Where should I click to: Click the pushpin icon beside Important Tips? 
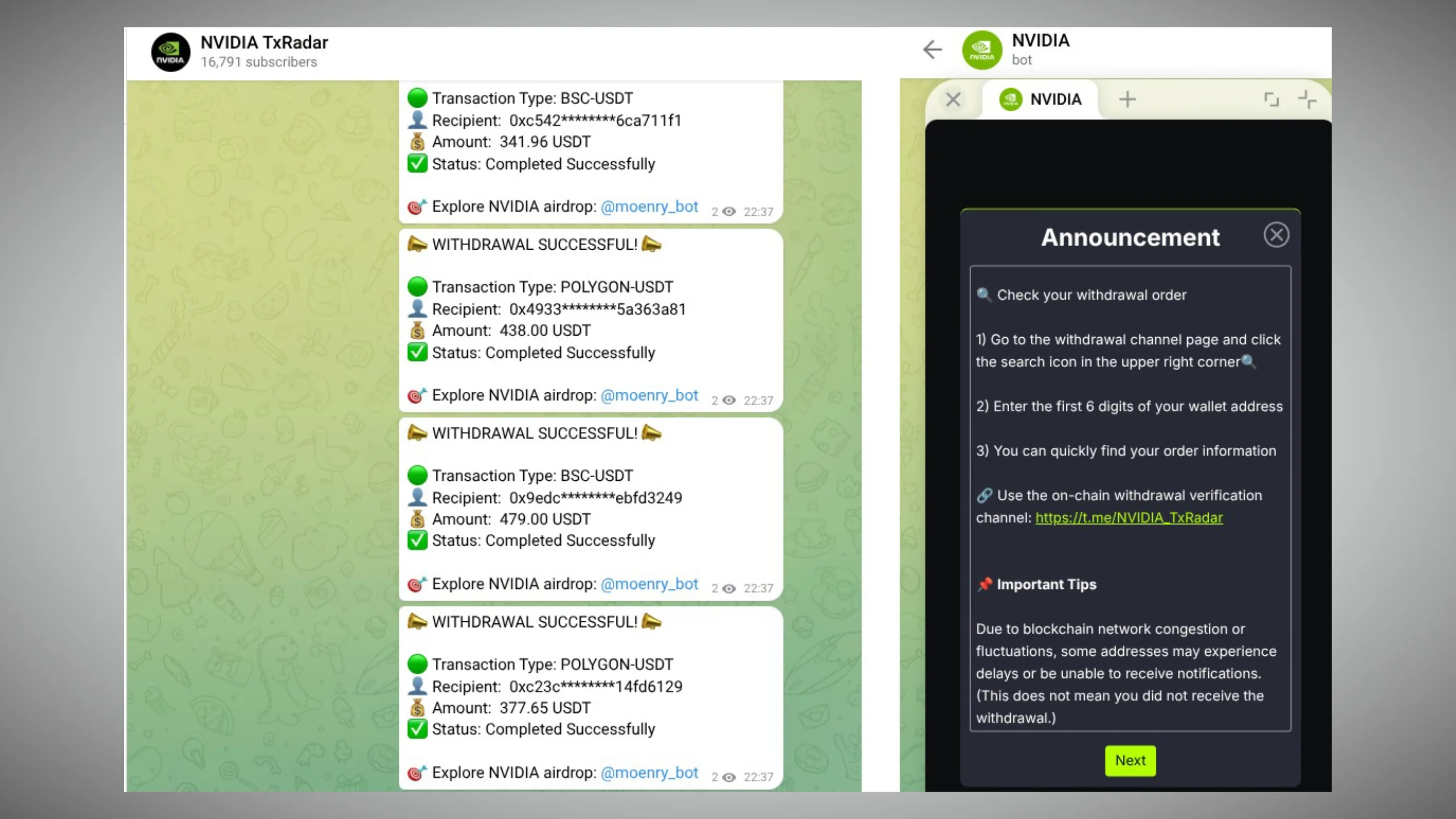click(x=984, y=584)
